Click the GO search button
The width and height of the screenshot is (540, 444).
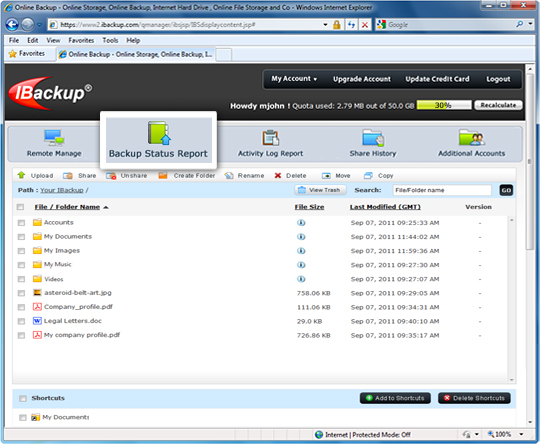point(506,190)
